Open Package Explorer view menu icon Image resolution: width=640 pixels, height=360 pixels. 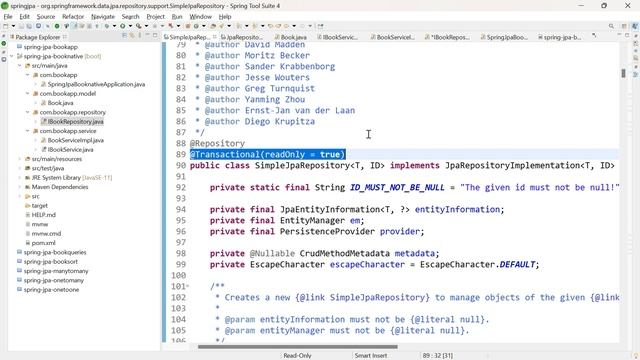(140, 36)
